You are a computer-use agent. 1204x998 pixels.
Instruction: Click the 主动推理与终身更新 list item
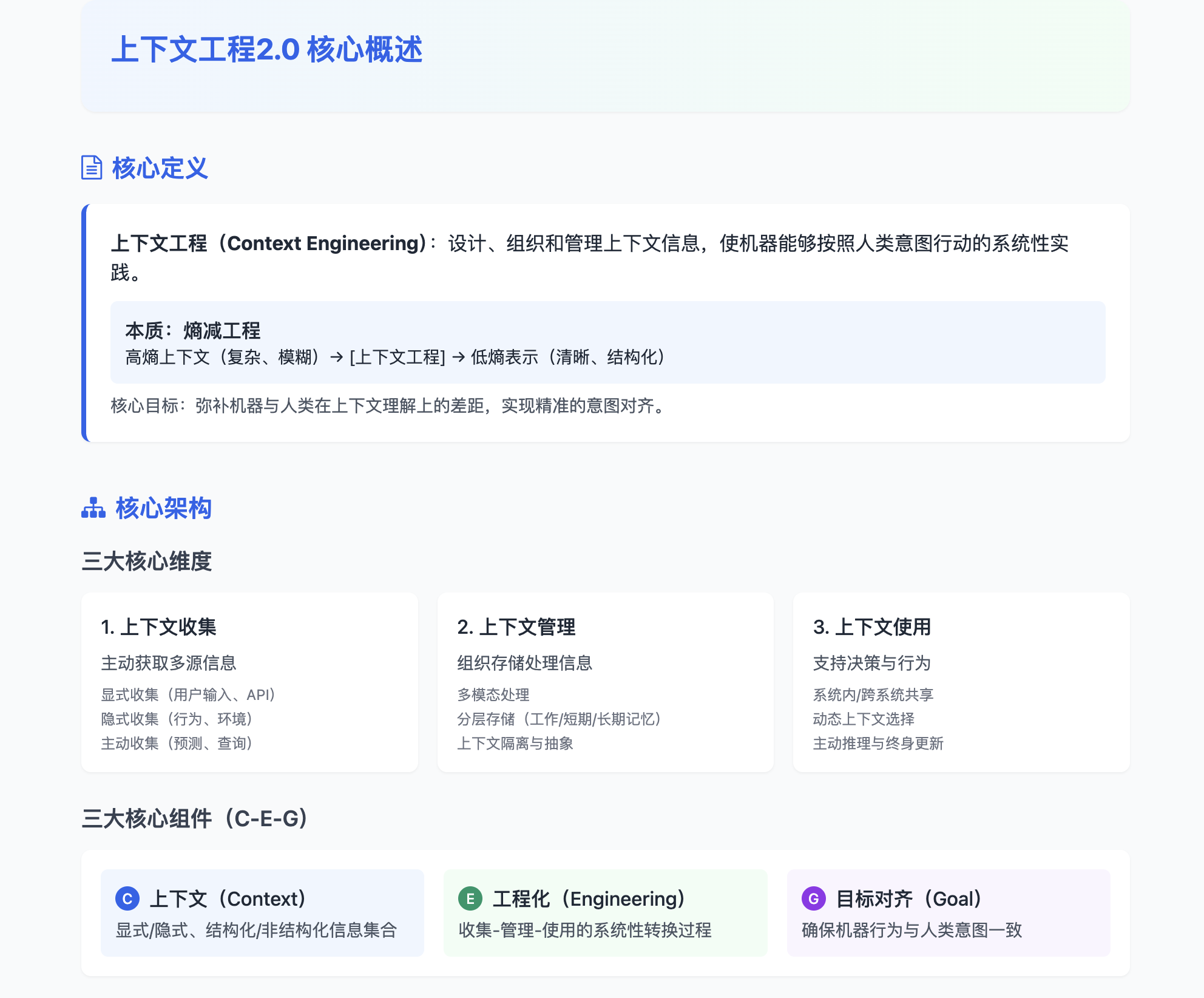tap(878, 743)
